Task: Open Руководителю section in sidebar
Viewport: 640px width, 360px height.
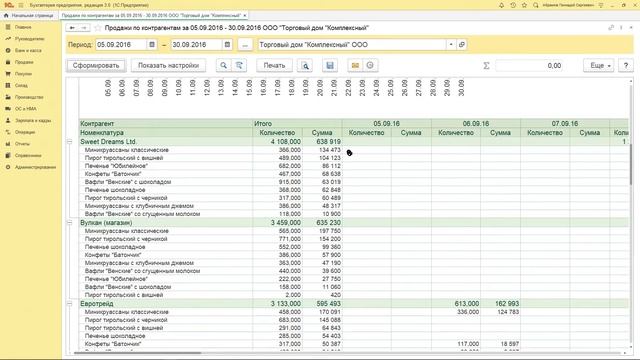Action: (x=29, y=39)
